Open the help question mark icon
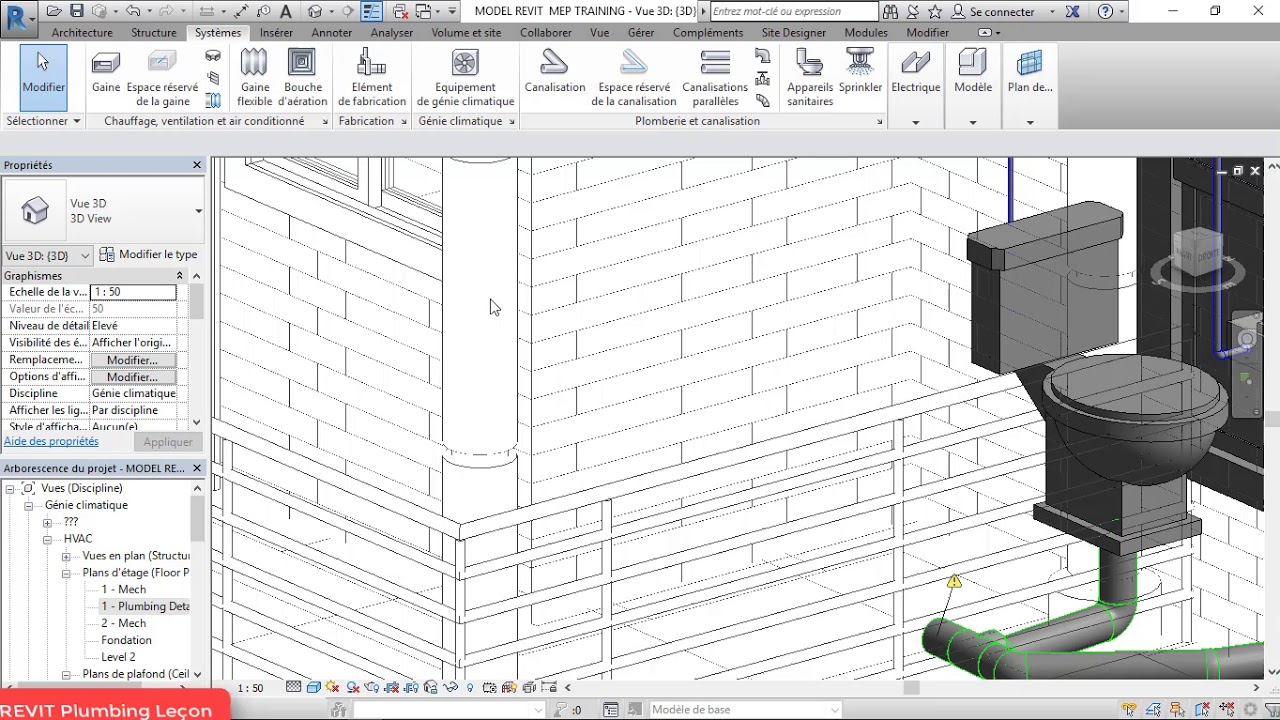1280x720 pixels. point(1105,11)
